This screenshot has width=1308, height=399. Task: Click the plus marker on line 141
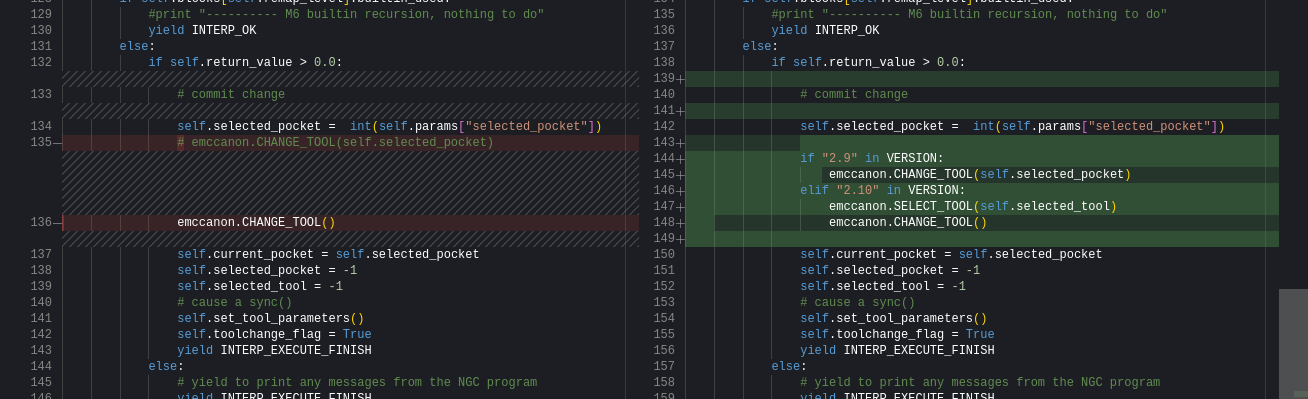click(x=681, y=111)
